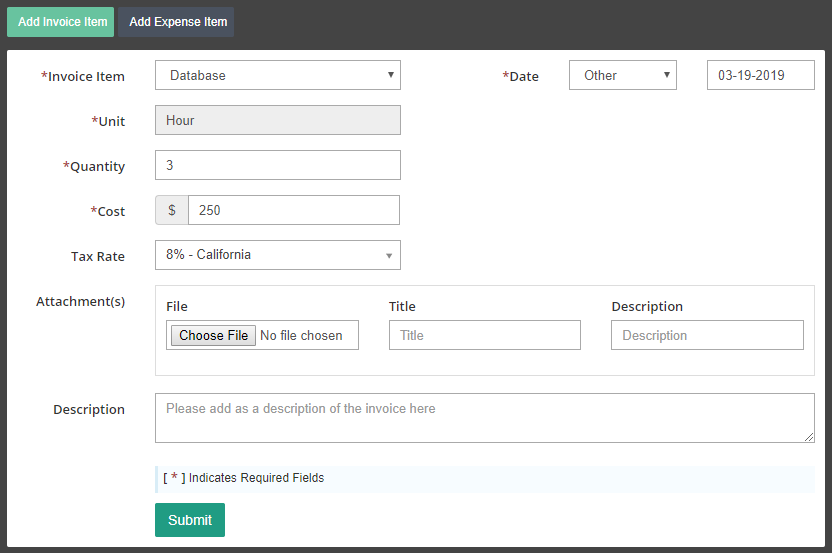Click the Title column heading in attachments
Viewport: 832px width, 553px height.
[402, 306]
